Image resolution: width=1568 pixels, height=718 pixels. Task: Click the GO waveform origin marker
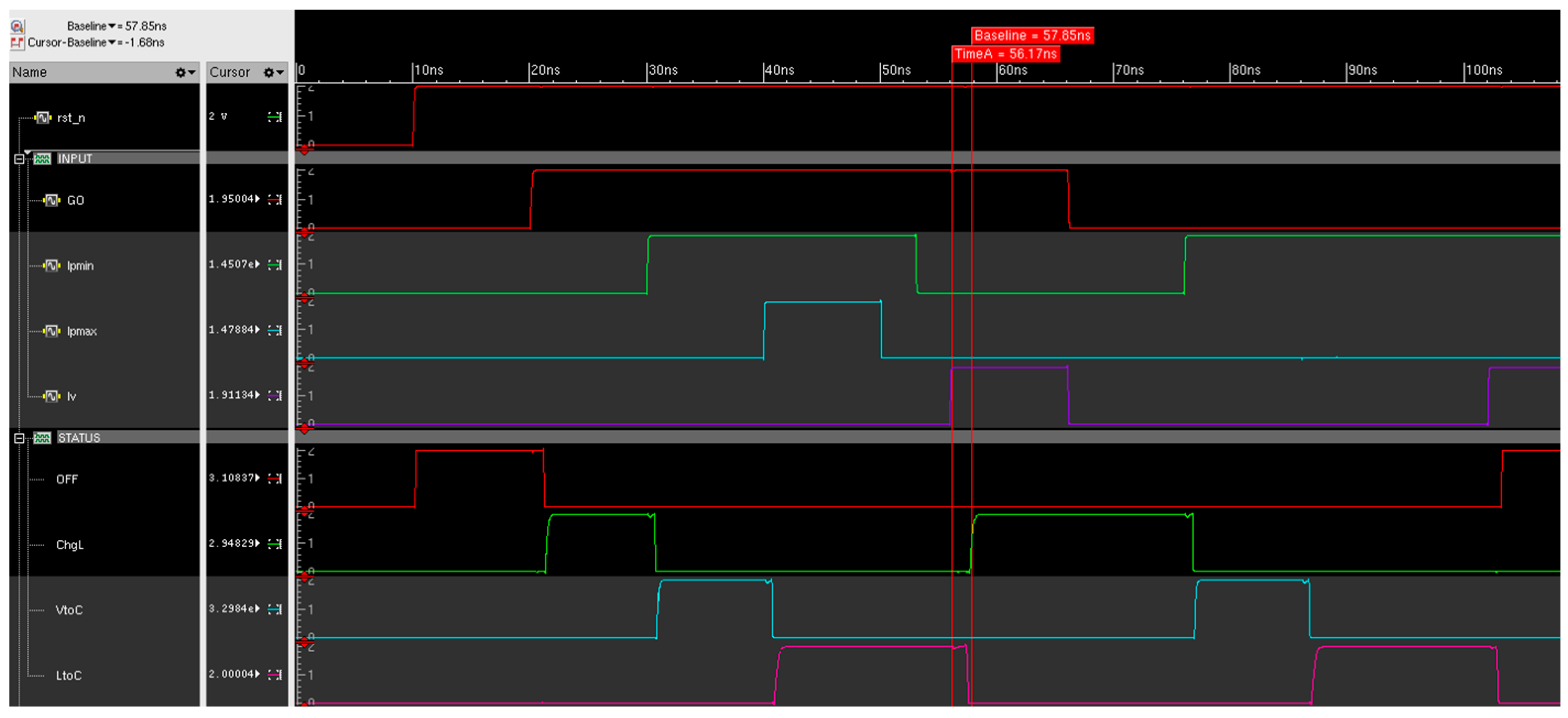coord(304,233)
